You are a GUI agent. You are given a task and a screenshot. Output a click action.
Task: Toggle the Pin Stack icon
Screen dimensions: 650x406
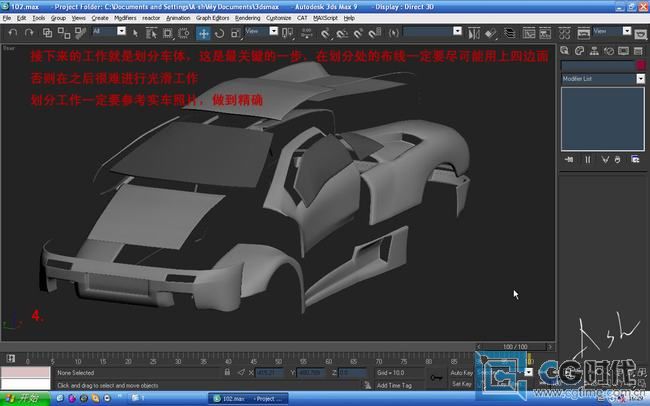pos(569,159)
